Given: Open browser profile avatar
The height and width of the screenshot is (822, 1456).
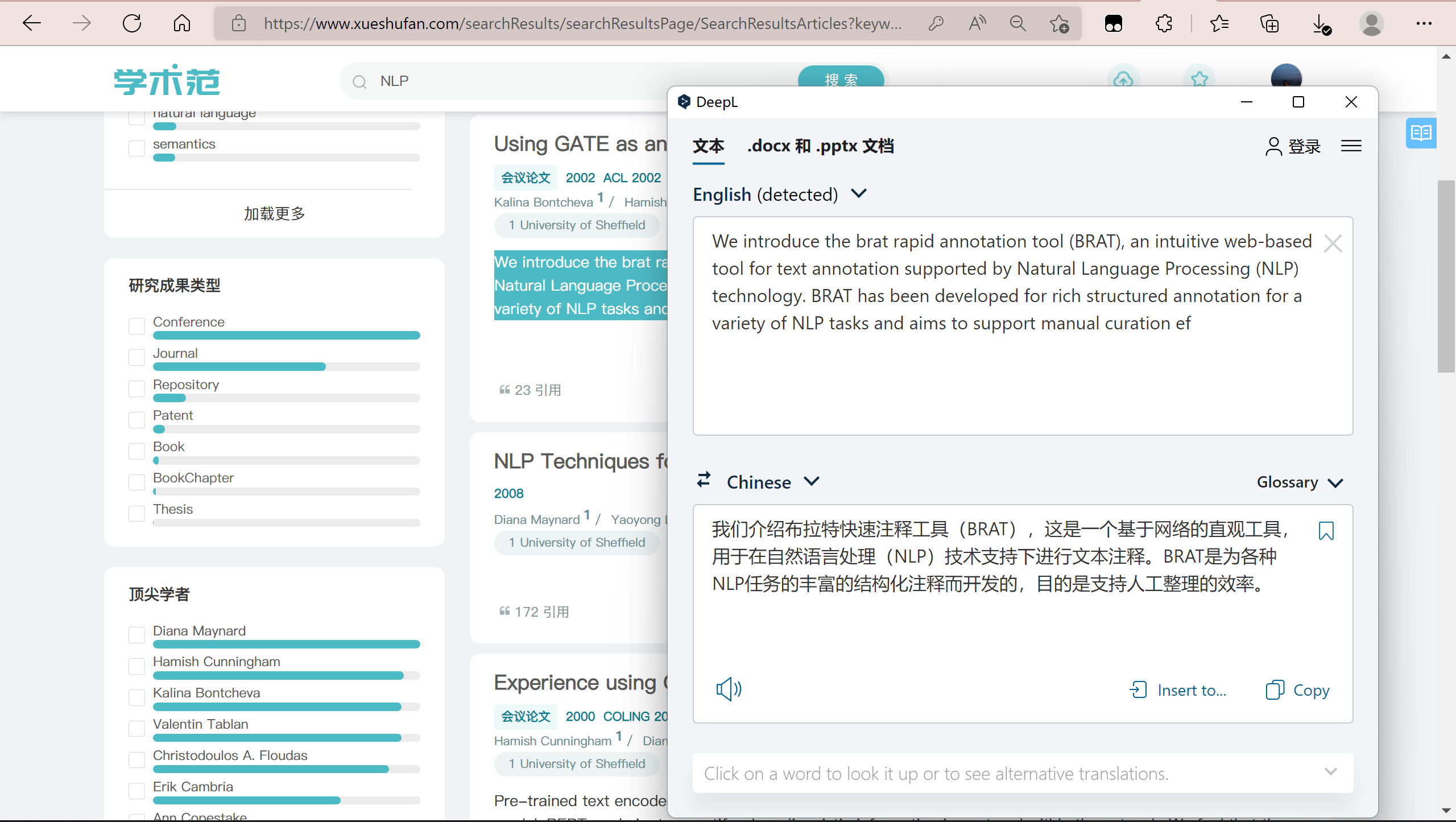Looking at the screenshot, I should coord(1371,23).
